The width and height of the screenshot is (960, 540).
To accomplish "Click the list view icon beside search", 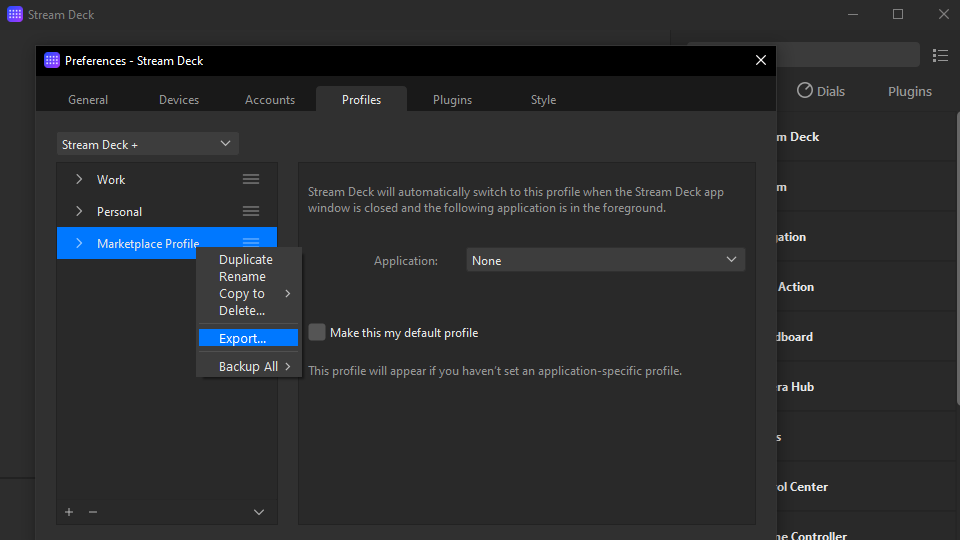I will click(940, 55).
